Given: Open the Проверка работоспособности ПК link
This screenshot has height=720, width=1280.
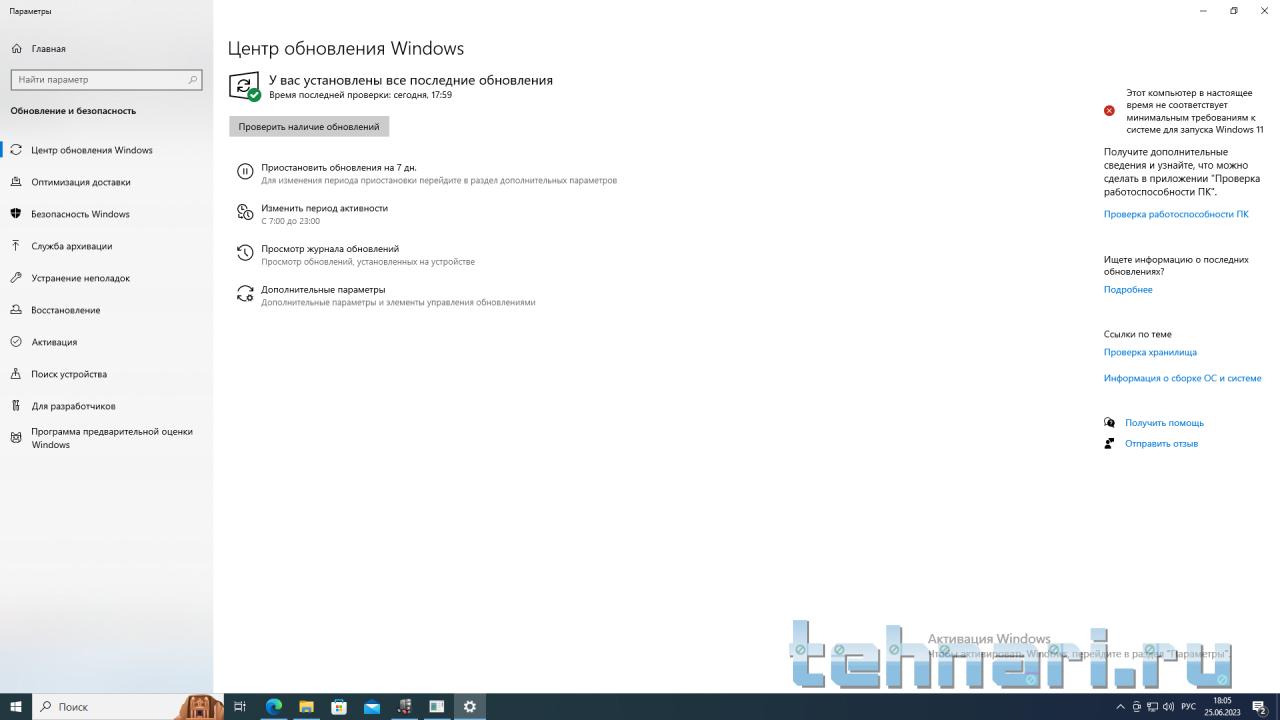Looking at the screenshot, I should (x=1176, y=214).
